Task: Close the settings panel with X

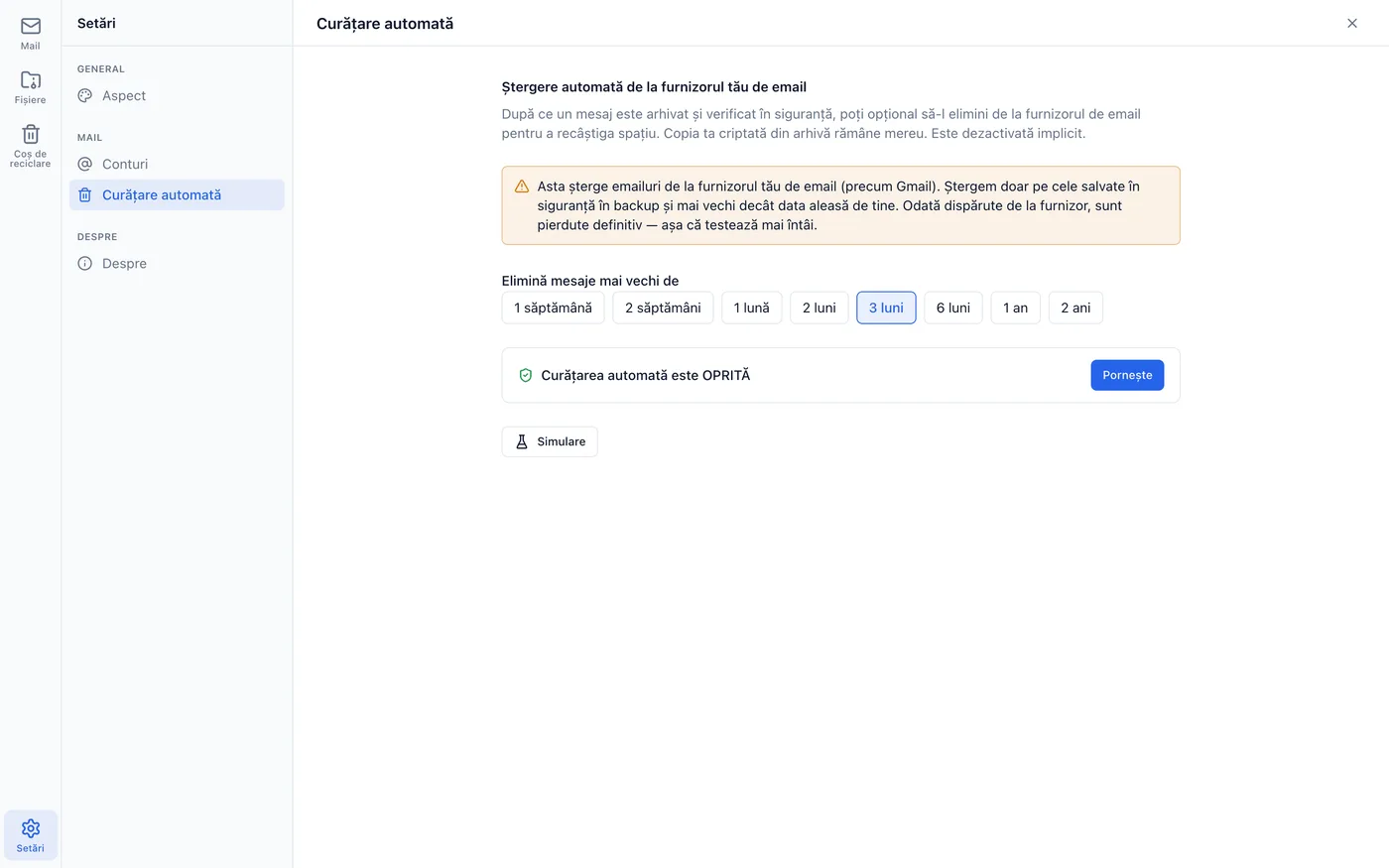Action: tap(1352, 23)
